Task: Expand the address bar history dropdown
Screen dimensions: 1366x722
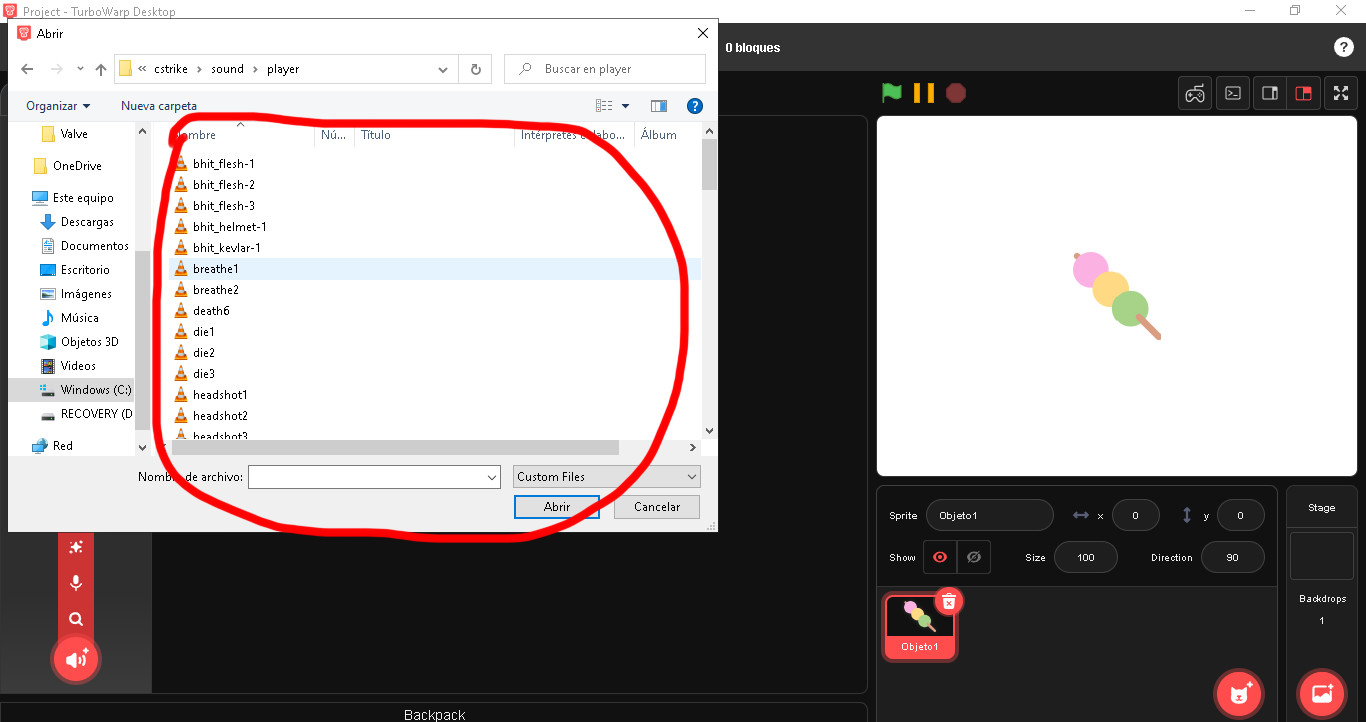Action: point(443,69)
